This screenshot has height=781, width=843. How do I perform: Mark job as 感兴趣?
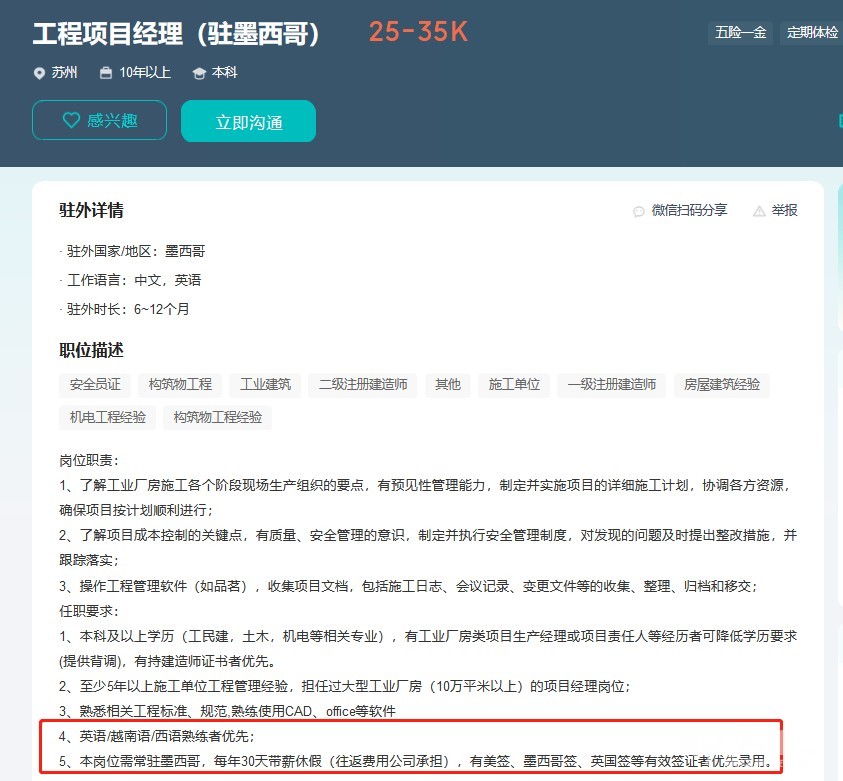(x=99, y=120)
